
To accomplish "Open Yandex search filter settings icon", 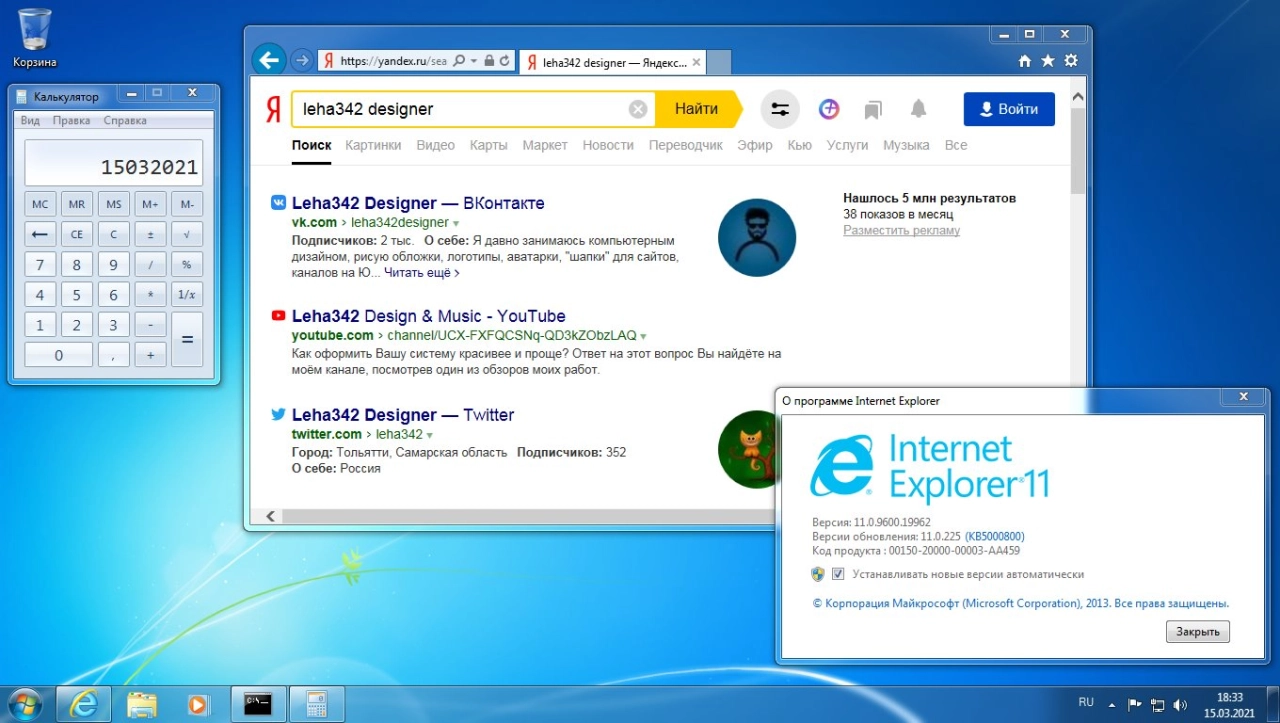I will [780, 109].
